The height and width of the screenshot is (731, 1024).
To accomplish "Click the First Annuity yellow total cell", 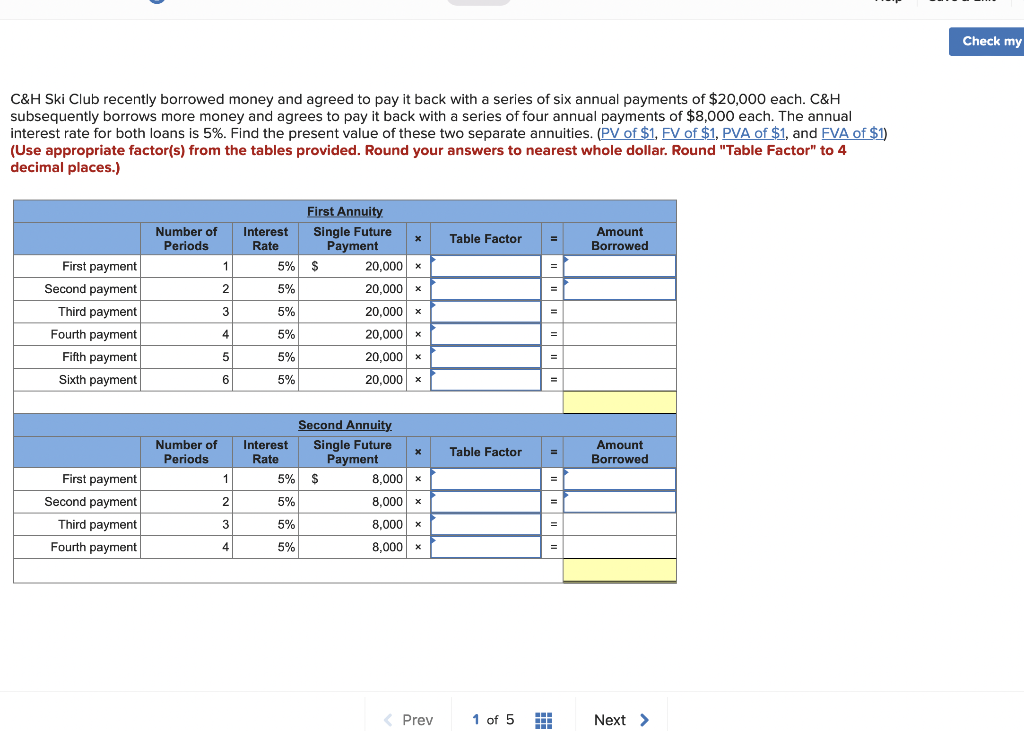I will coord(620,402).
